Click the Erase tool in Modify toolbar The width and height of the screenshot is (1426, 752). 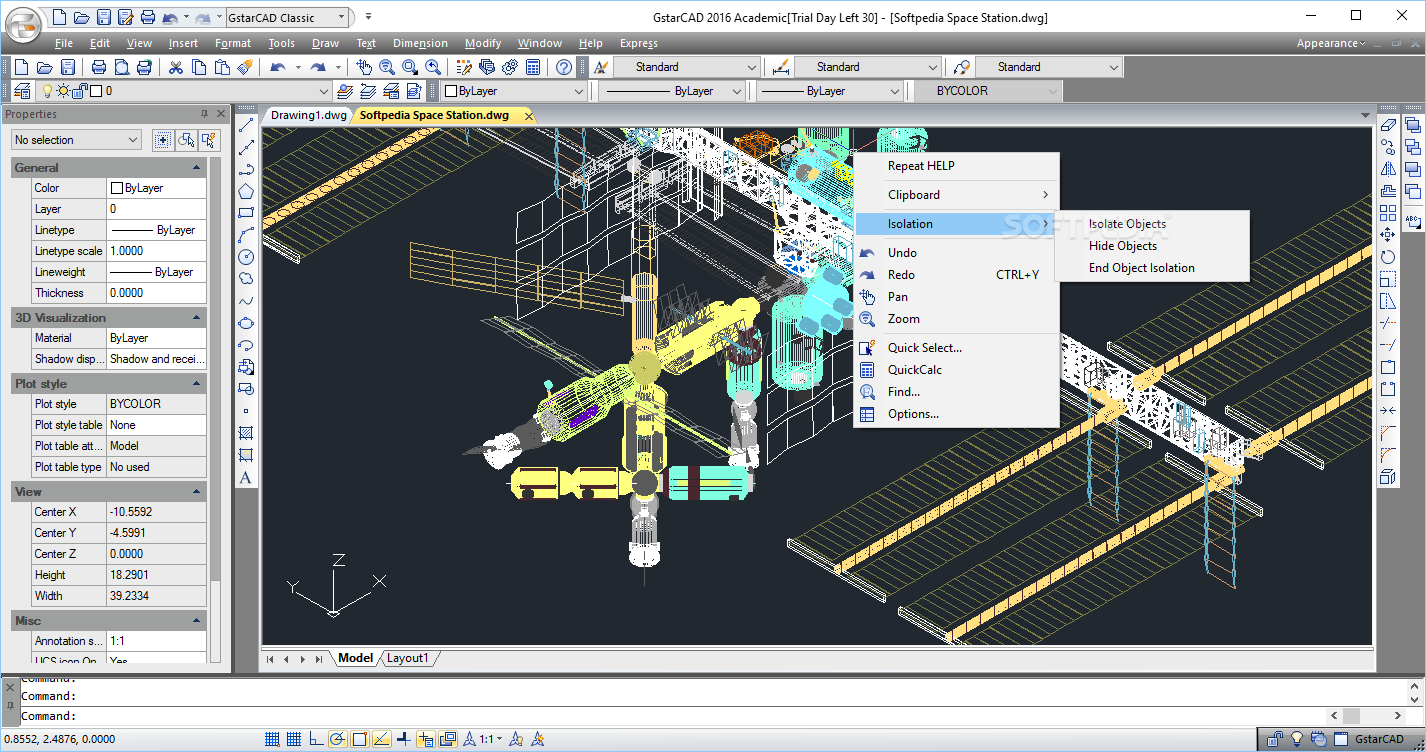[1387, 125]
